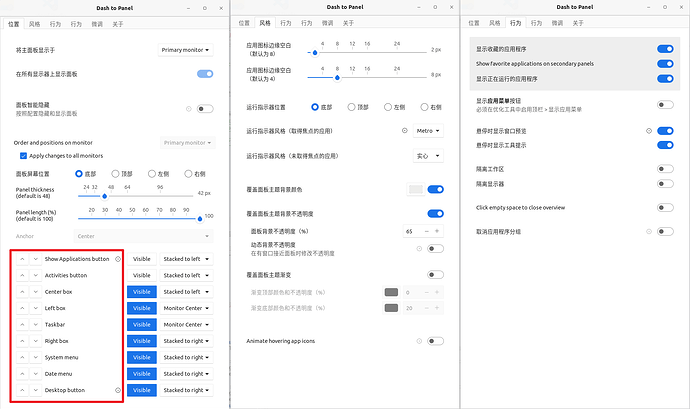Screen dimensions: 690x409
Task: Click the Panel length slider handle
Action: coord(200,218)
